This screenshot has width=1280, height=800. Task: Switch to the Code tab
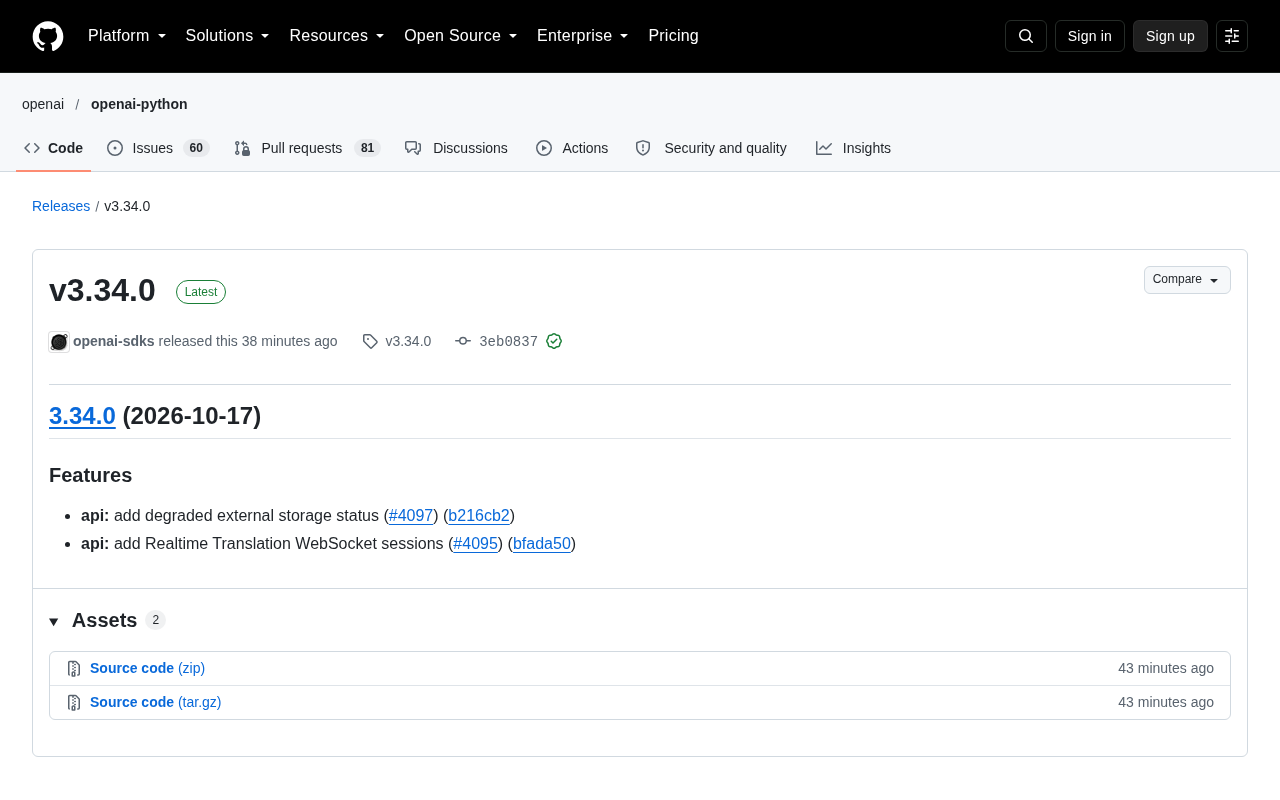point(53,148)
